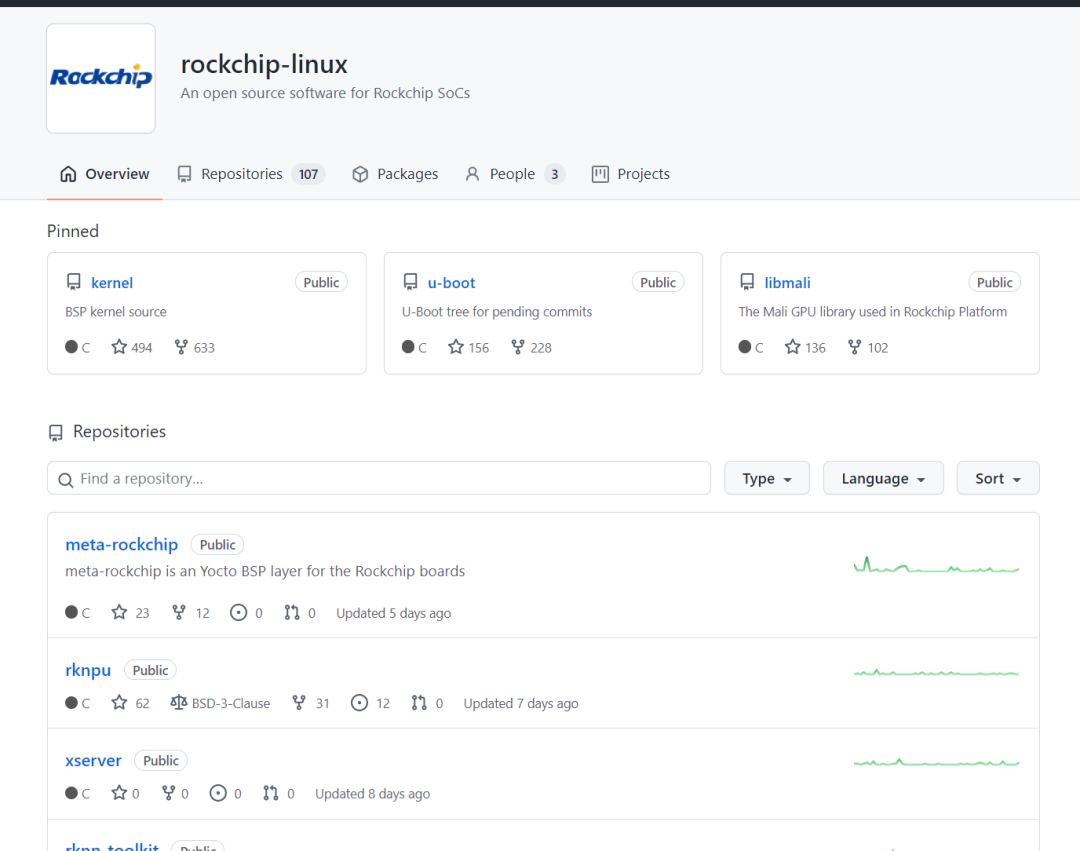Select the Projects tab
The image size is (1080, 851).
631,174
